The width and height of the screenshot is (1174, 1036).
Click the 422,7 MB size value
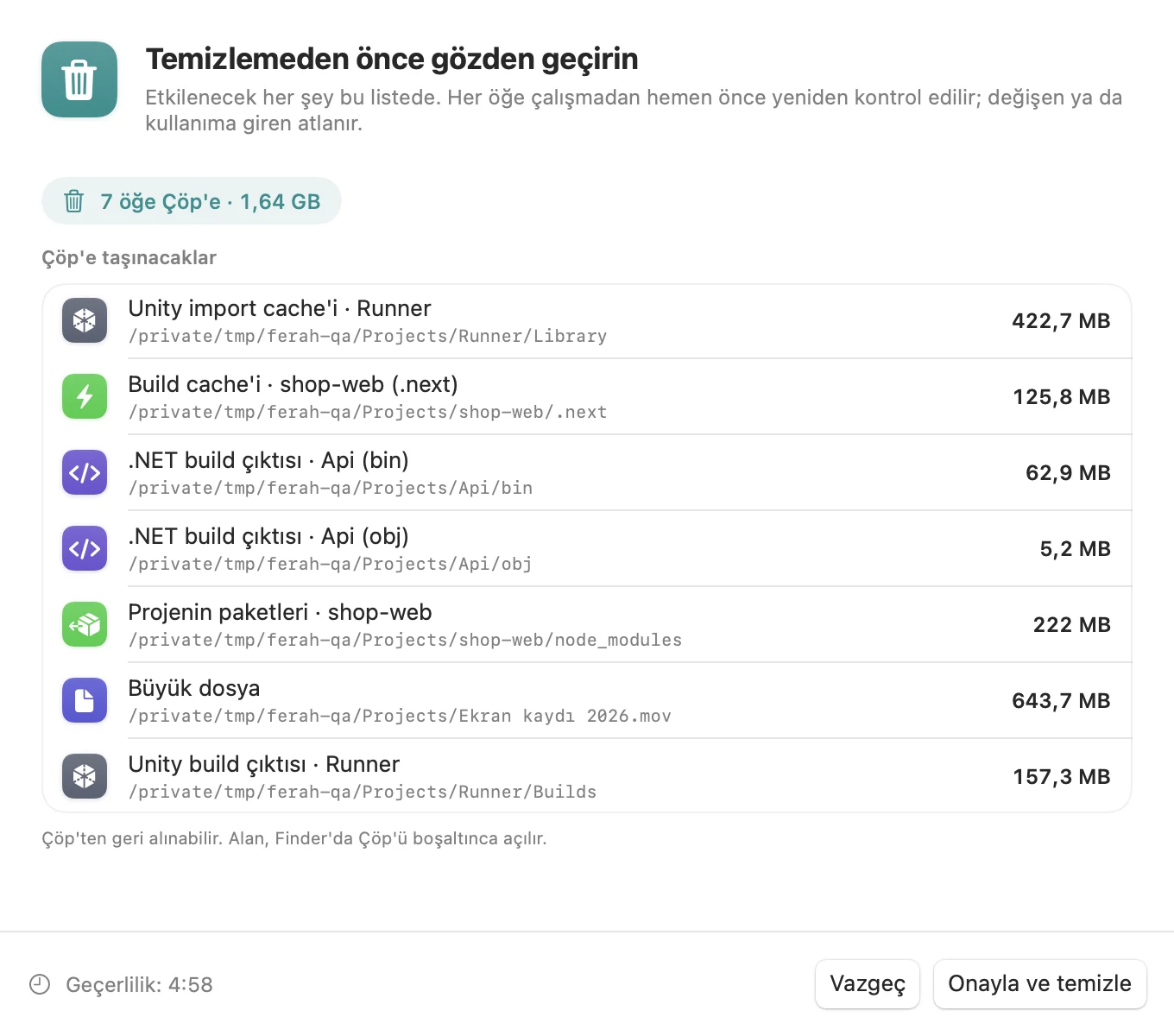click(1061, 321)
